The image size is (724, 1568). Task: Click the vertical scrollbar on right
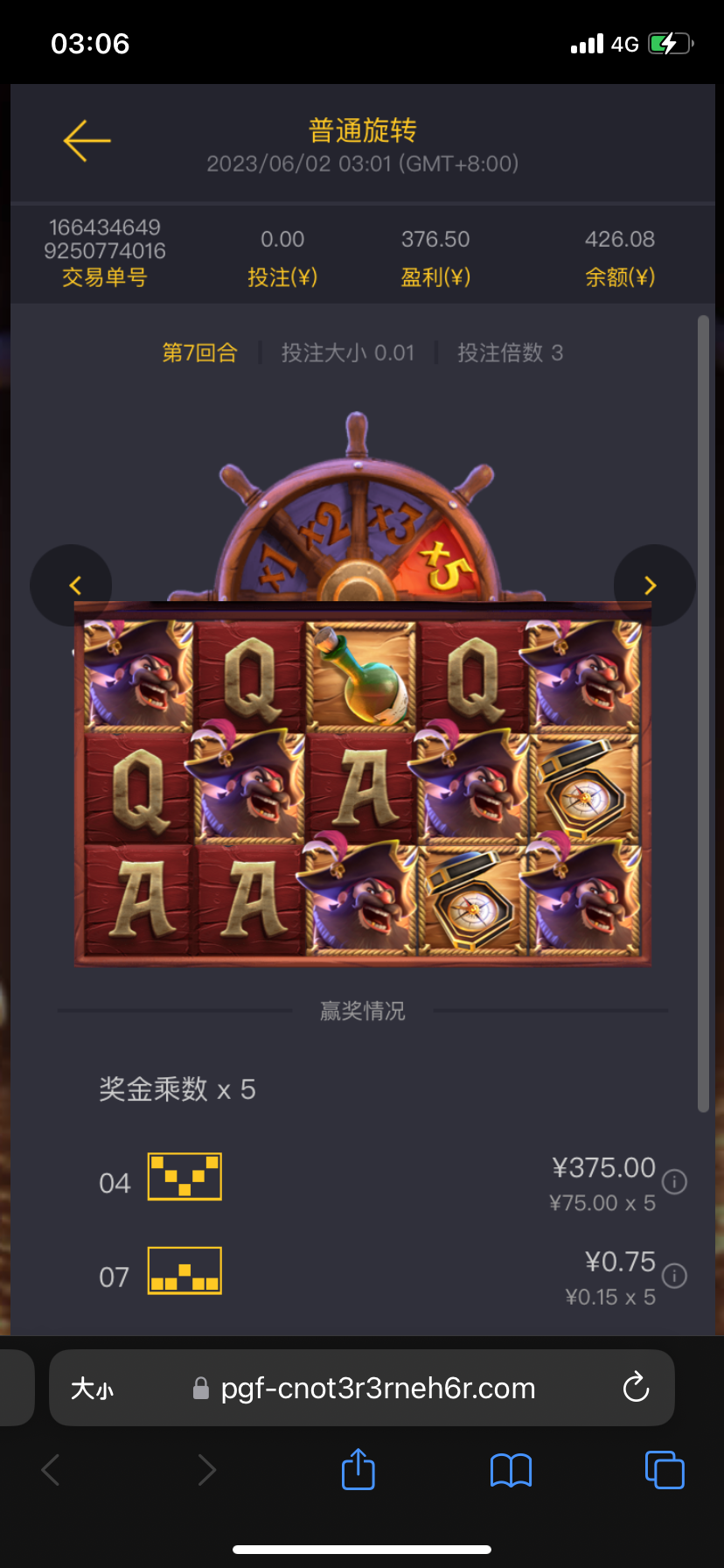703,713
